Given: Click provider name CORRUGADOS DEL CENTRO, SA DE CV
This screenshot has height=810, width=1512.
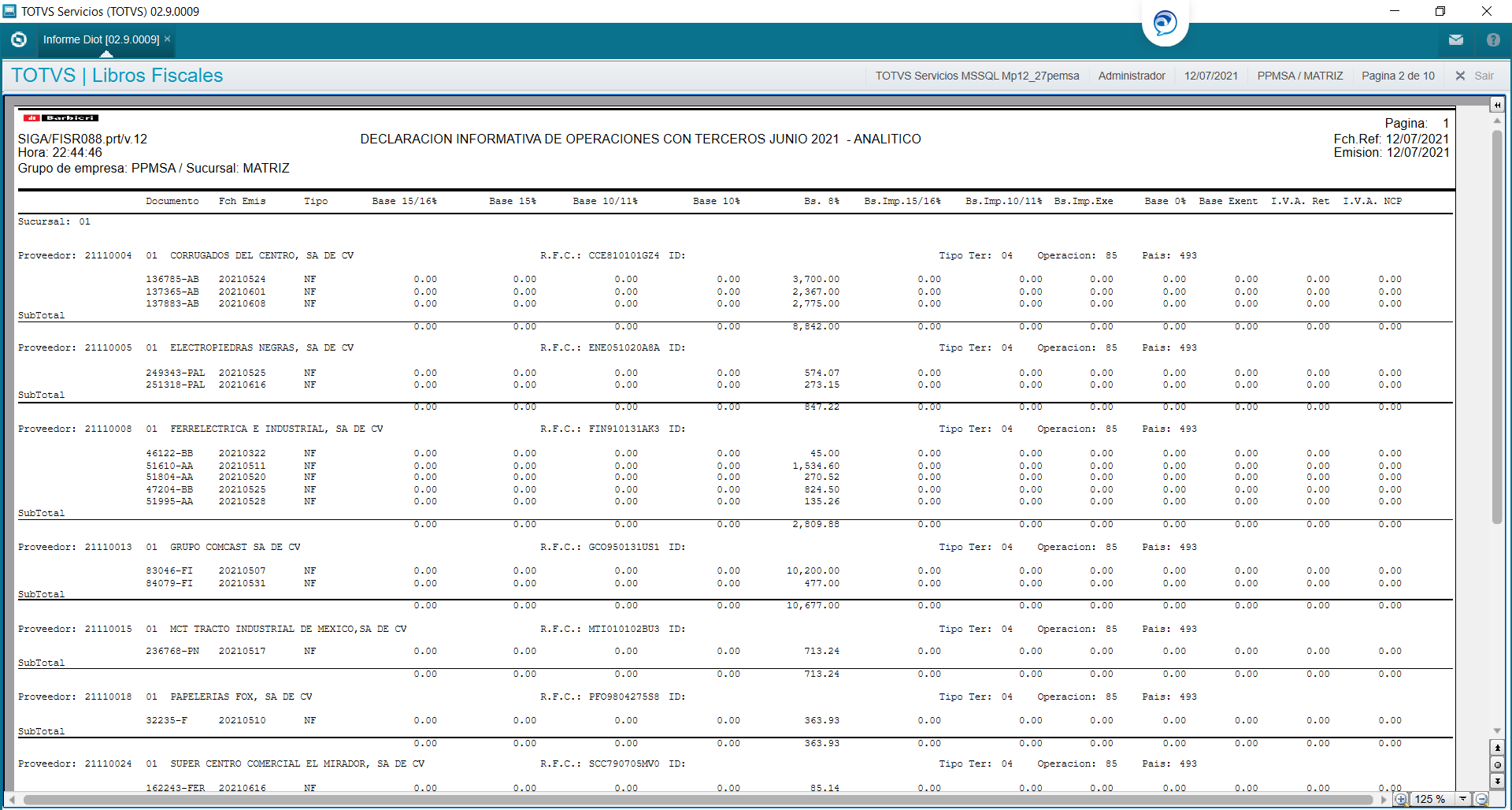Looking at the screenshot, I should [x=262, y=256].
